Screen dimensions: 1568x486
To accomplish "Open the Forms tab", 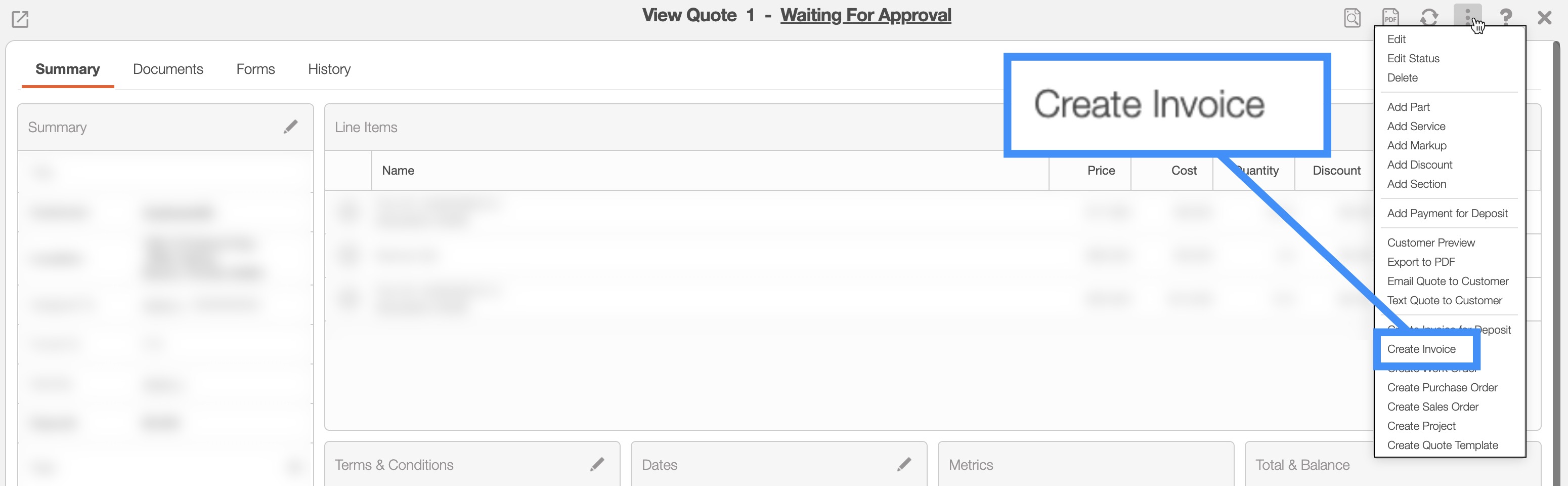I will (255, 69).
